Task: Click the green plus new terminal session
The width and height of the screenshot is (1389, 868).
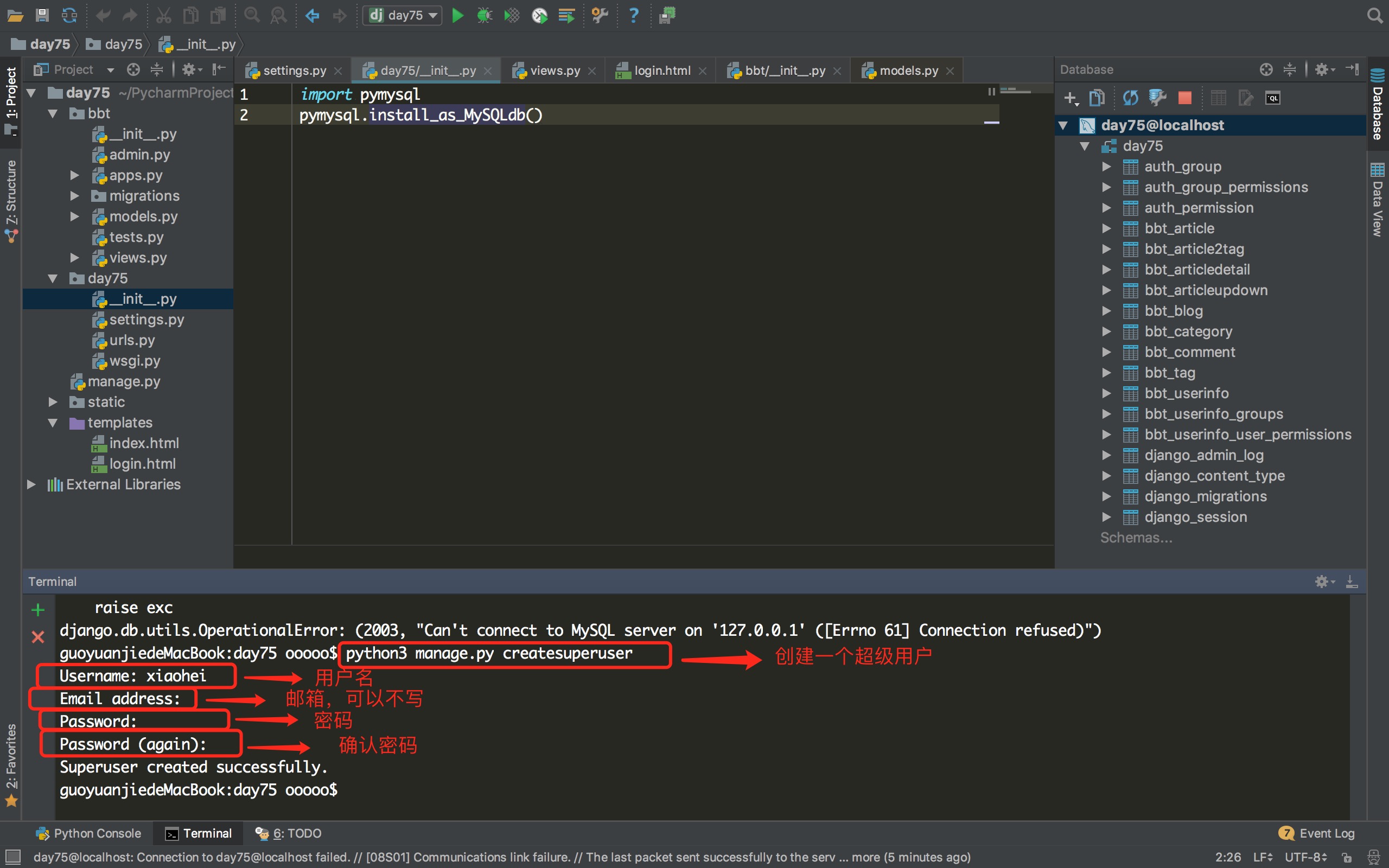Action: pos(38,610)
